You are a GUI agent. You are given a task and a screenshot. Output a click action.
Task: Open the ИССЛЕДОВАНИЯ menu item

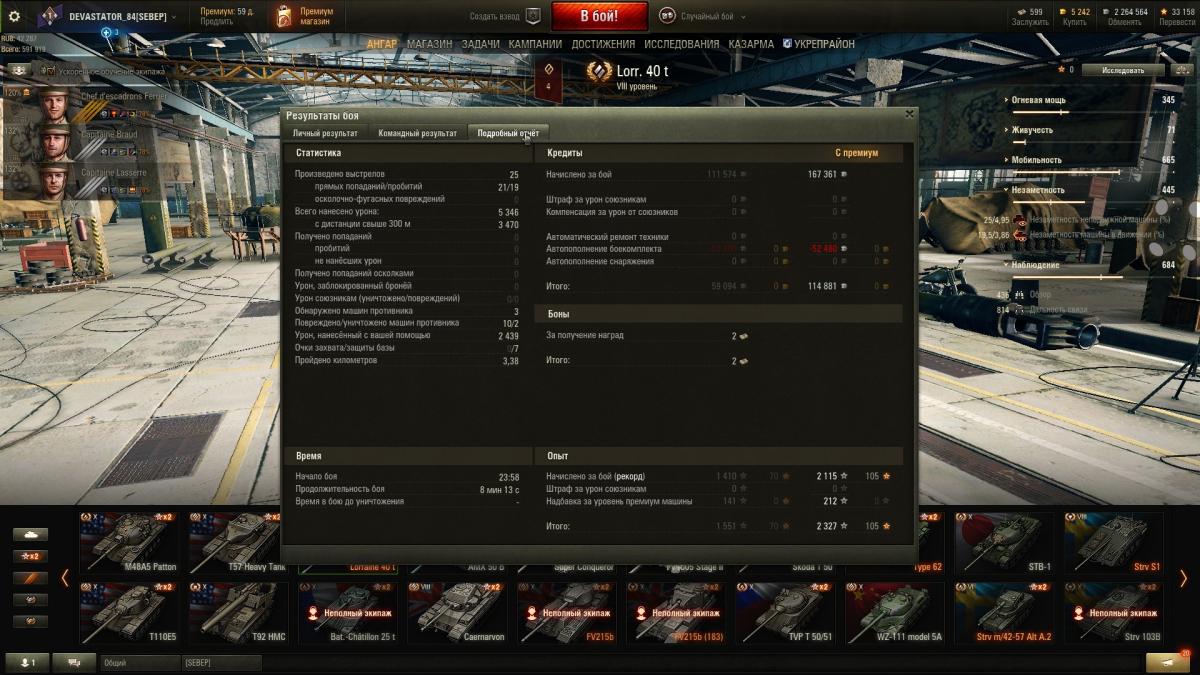[681, 45]
